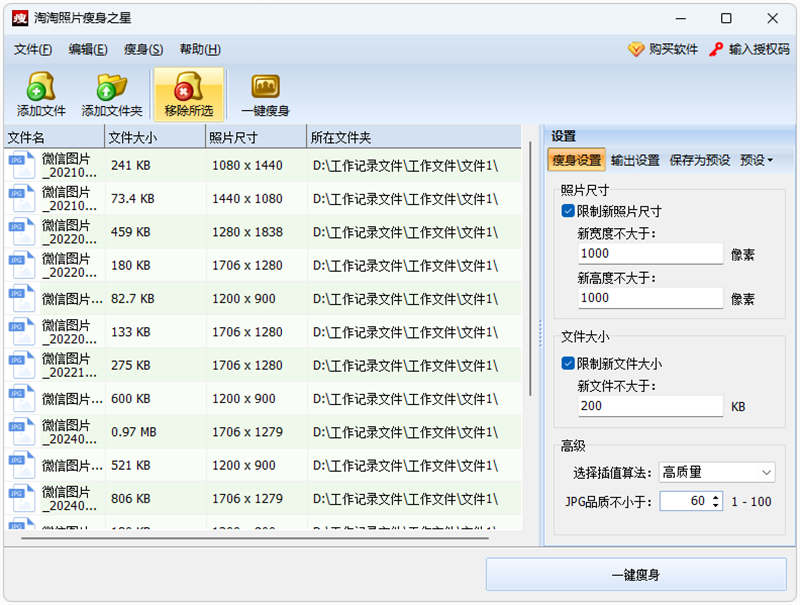The height and width of the screenshot is (605, 800).
Task: Open the 选择插值算法 combo box
Action: [x=717, y=472]
